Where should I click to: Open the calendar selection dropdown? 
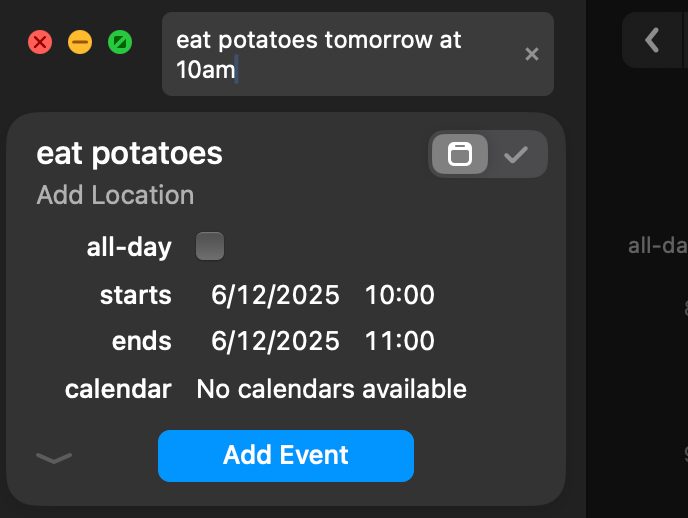click(331, 388)
